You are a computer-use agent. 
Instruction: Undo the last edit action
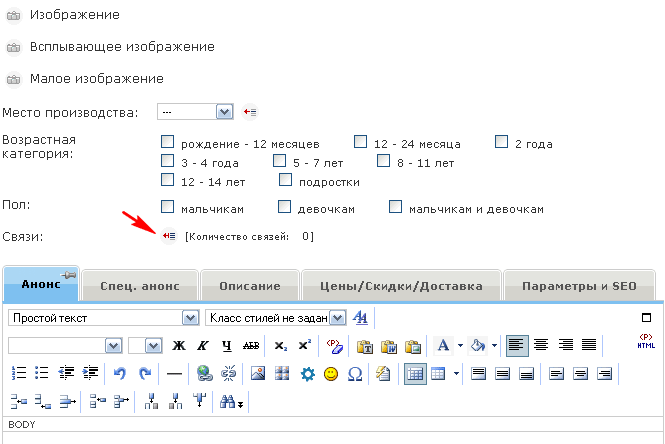click(x=120, y=374)
